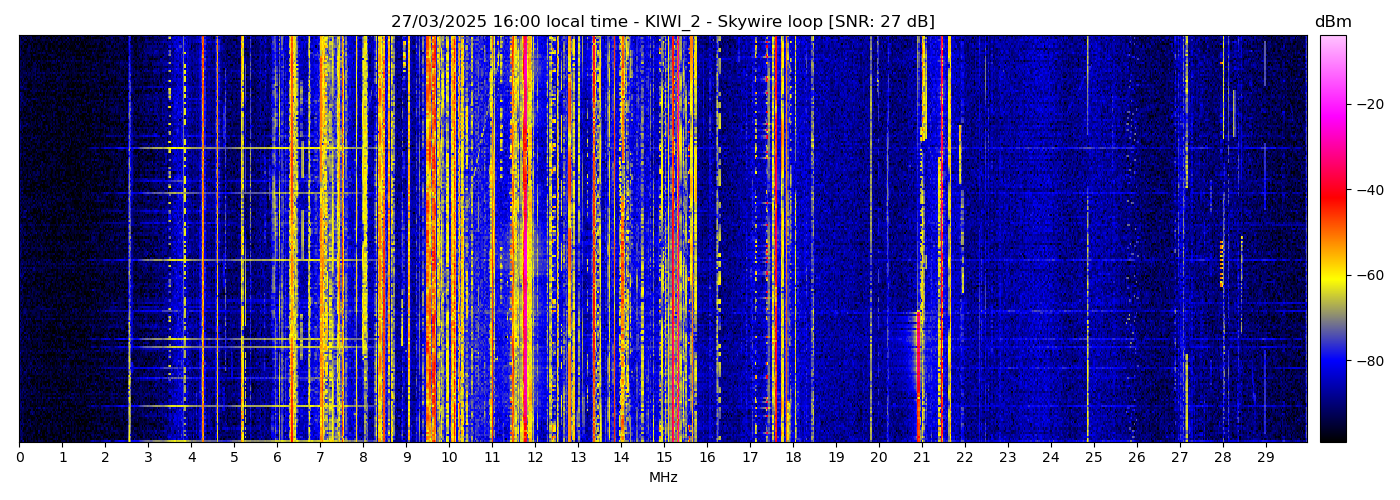The width and height of the screenshot is (1400, 500).
Task: Click the 25 tick on frequency axis
Action: click(x=1093, y=458)
